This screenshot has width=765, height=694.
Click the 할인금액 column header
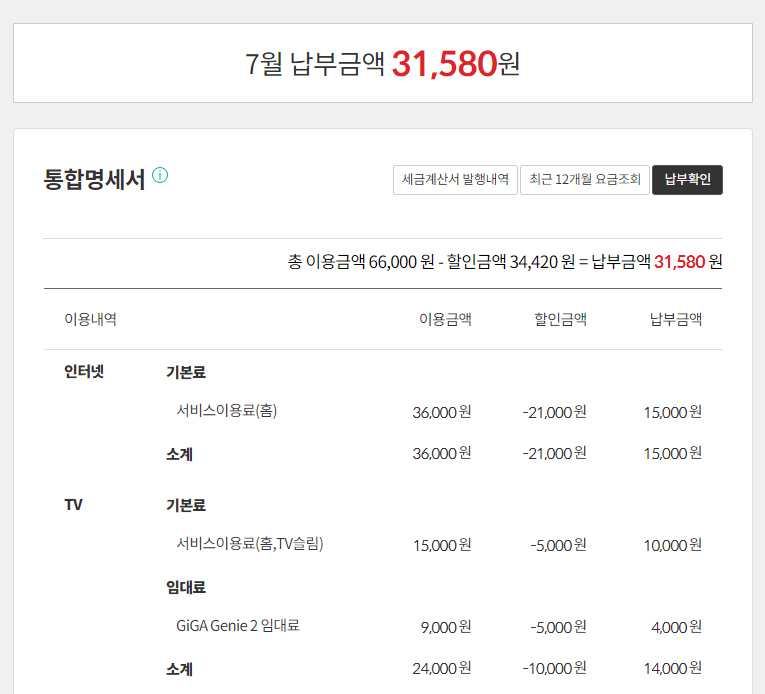[x=560, y=320]
